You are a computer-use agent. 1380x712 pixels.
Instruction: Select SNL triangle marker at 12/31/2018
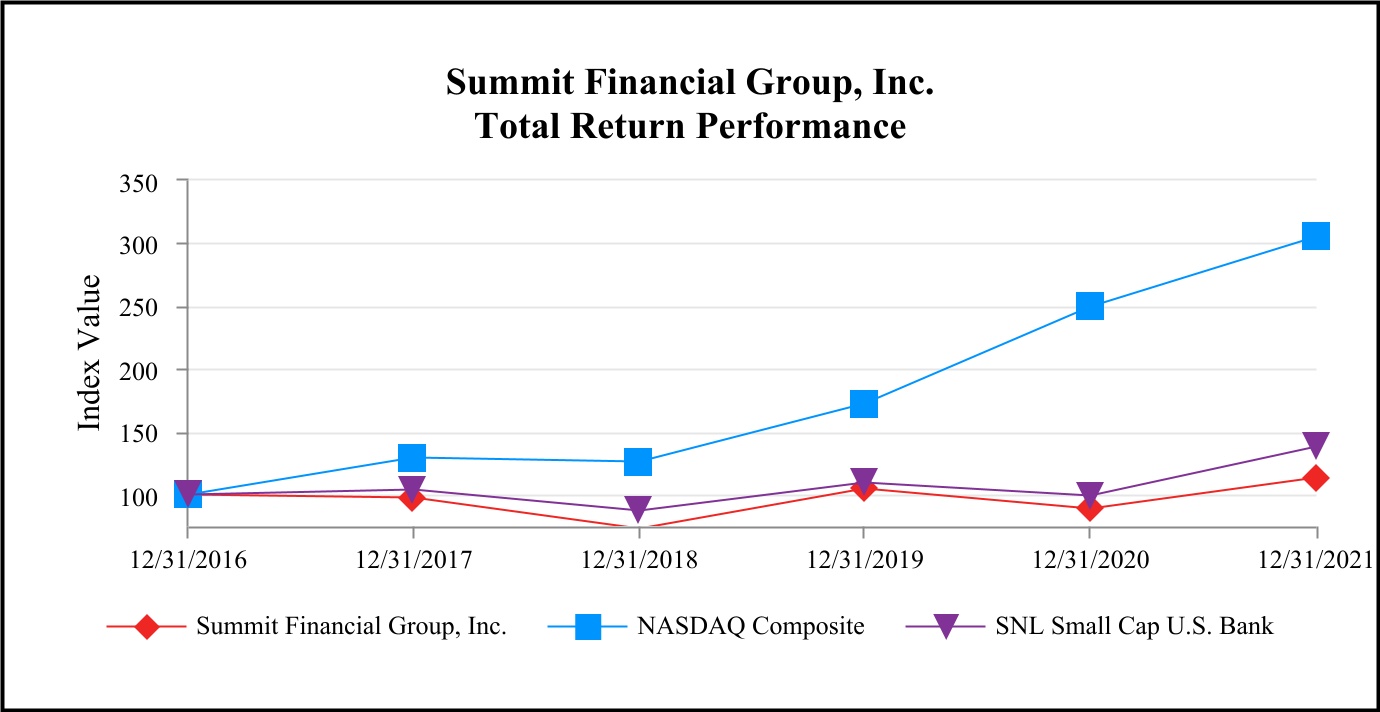pyautogui.click(x=638, y=509)
